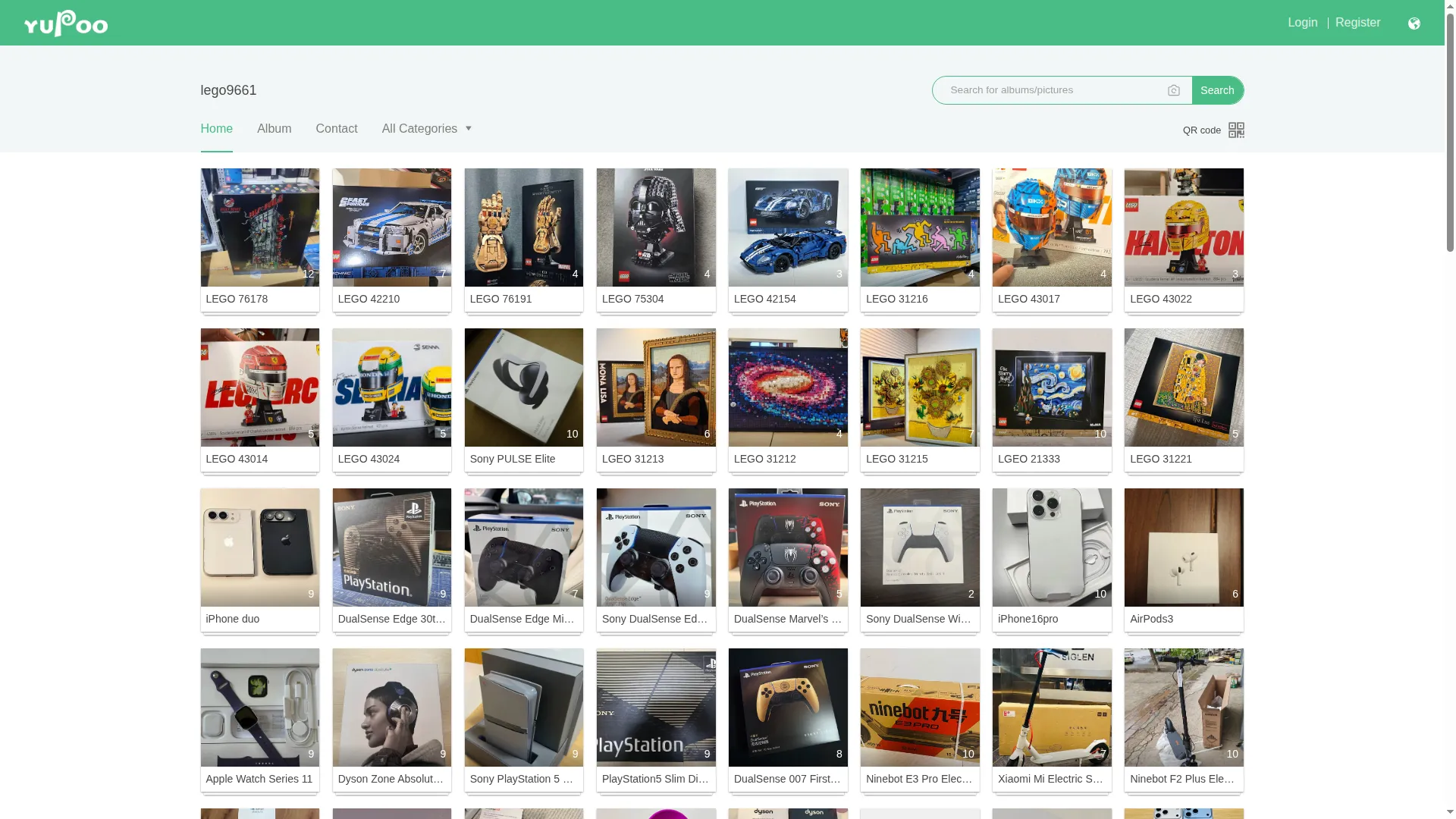Open the Sony DualSense Edge album
Image resolution: width=1456 pixels, height=819 pixels.
[655, 548]
